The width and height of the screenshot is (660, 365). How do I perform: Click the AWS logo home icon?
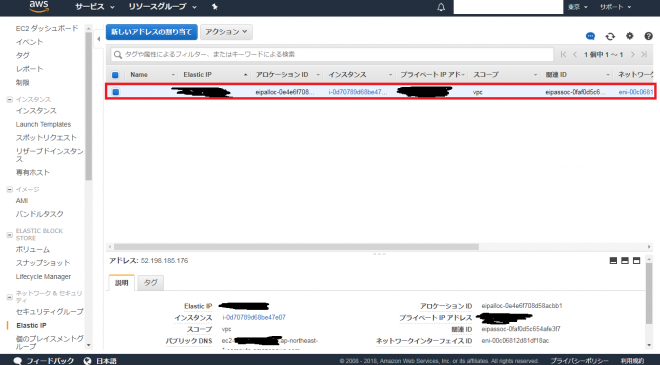point(39,6)
